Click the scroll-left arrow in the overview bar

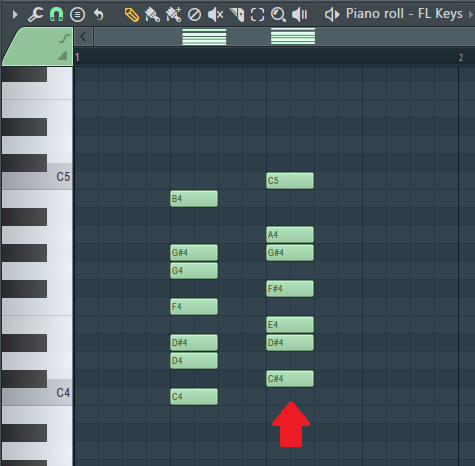83,37
